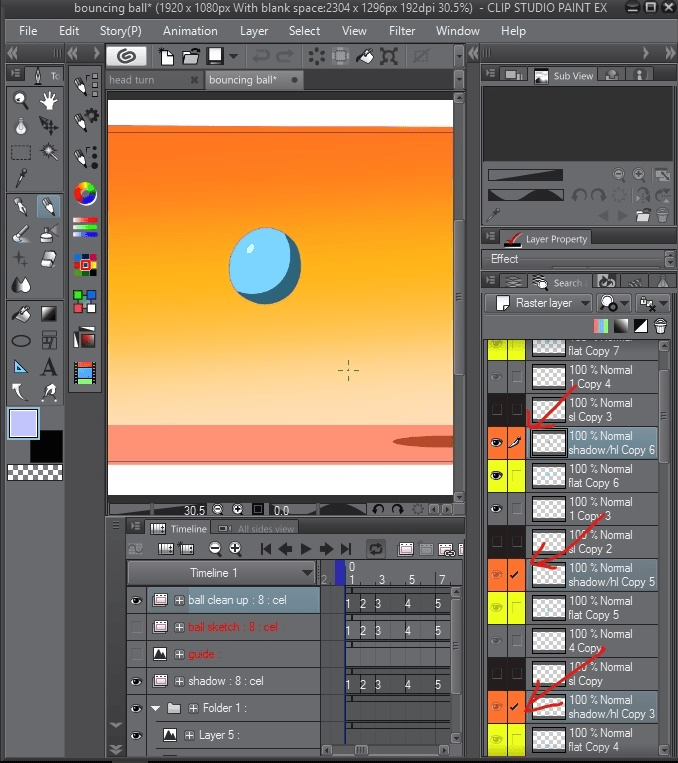Viewport: 678px width, 763px height.
Task: Show the ball sketch layer
Action: click(x=137, y=627)
